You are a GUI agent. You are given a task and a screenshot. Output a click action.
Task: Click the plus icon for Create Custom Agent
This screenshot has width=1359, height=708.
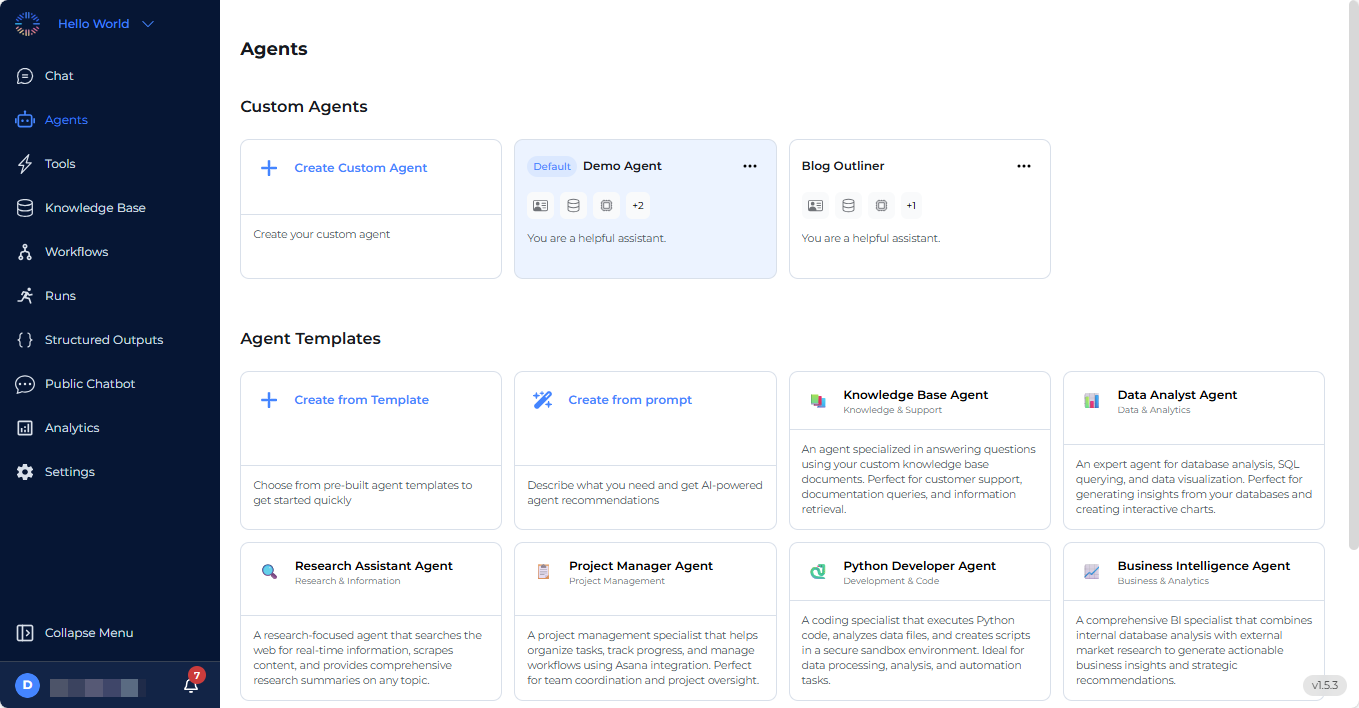point(269,168)
